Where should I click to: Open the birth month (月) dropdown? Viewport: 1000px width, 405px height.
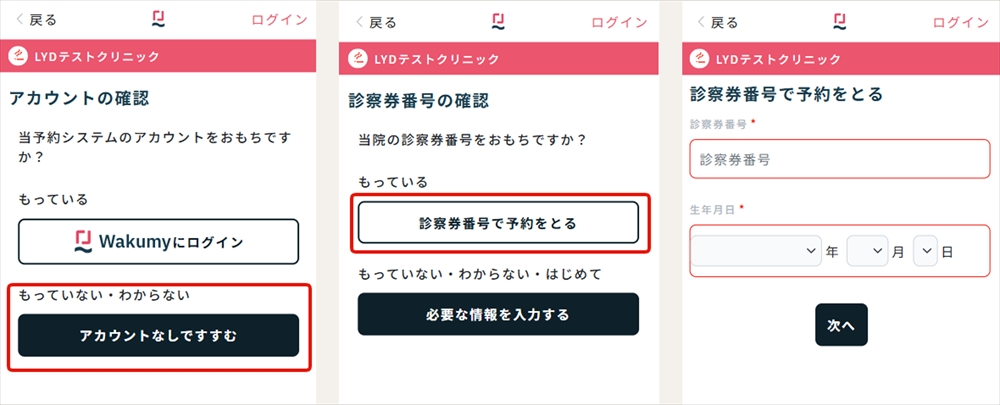(867, 251)
